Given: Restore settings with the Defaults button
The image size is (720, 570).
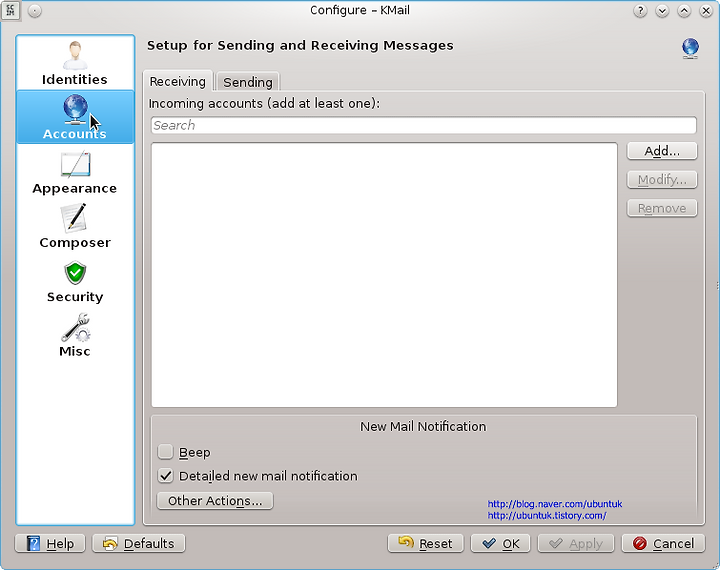Looking at the screenshot, I should pos(139,543).
